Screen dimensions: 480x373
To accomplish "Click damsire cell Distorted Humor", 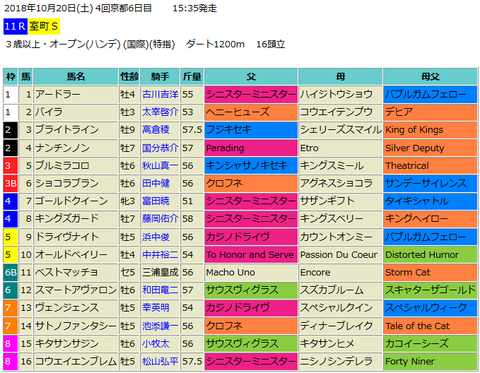I will (430, 255).
